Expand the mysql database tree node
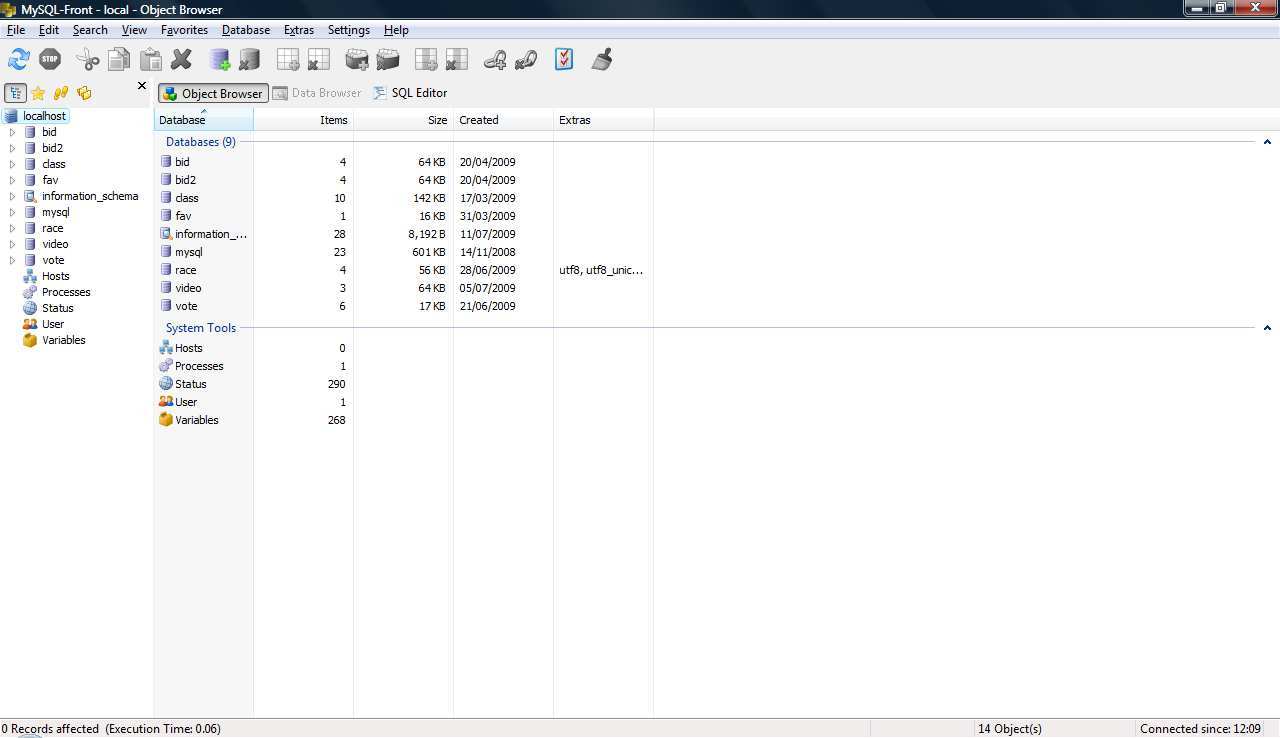This screenshot has width=1280, height=738. point(14,212)
